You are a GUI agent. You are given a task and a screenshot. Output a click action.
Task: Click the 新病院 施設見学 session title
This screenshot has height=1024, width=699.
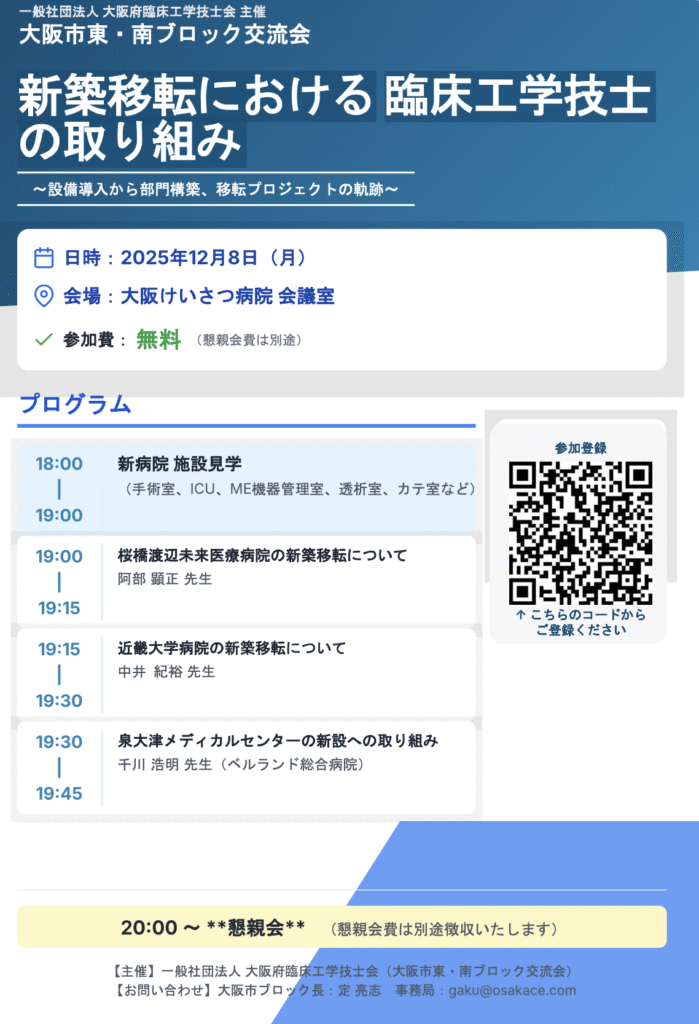180,464
